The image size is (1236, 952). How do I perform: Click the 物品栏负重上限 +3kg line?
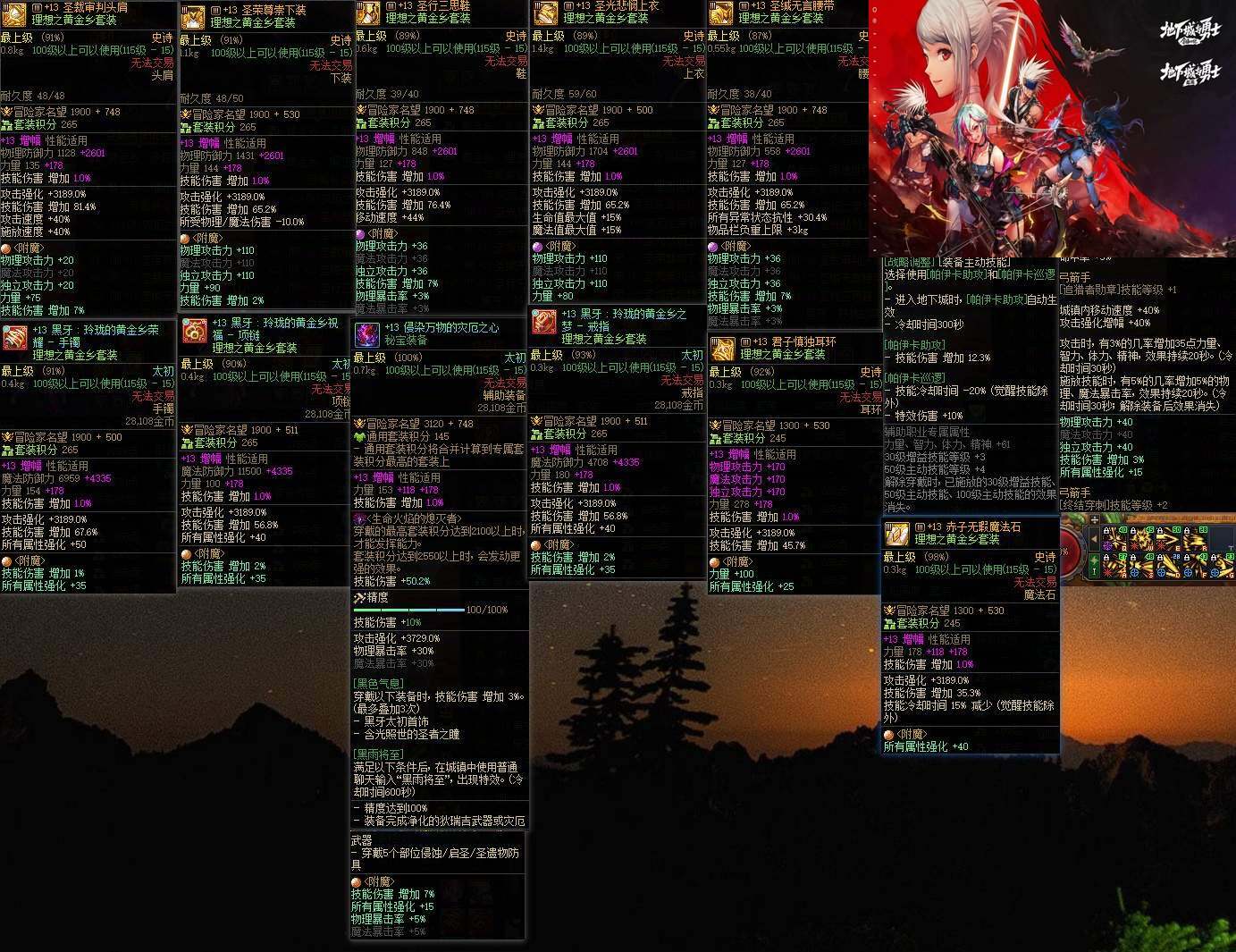[758, 230]
